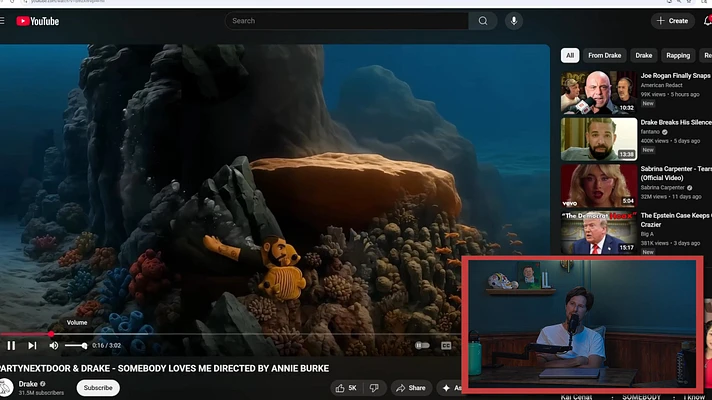
Task: Toggle closed captions CC button
Action: pyautogui.click(x=446, y=346)
